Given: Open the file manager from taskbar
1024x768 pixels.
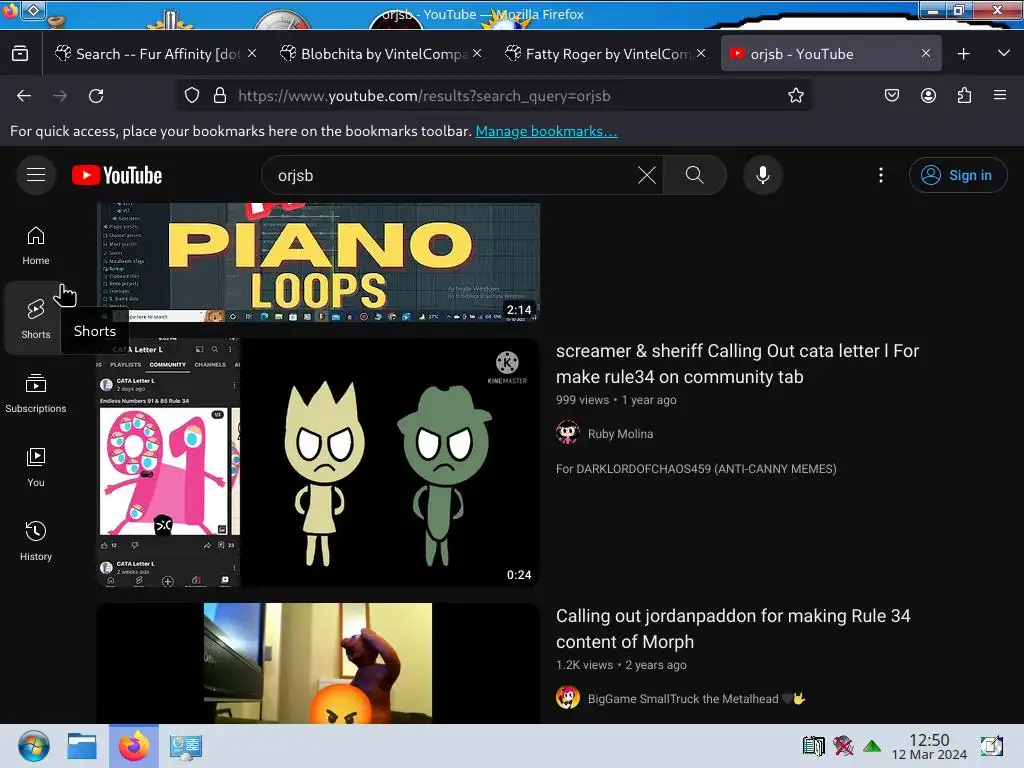Looking at the screenshot, I should pyautogui.click(x=82, y=746).
